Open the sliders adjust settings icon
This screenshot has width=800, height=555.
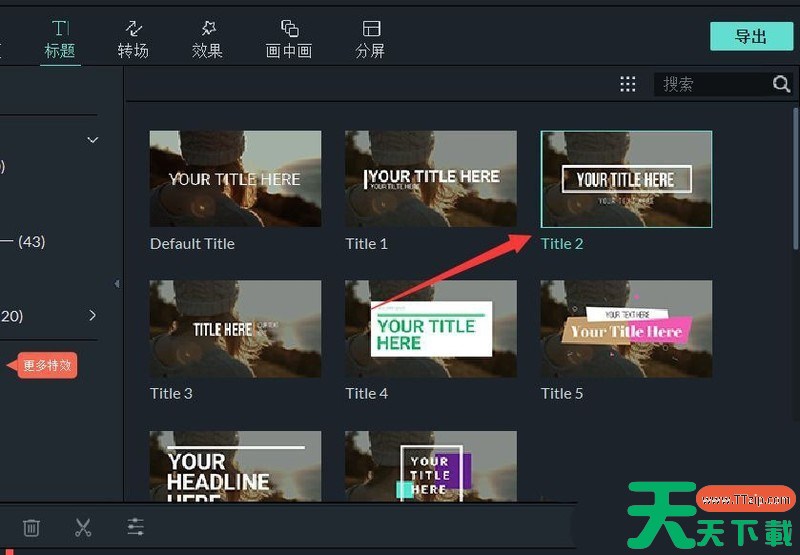tap(135, 527)
